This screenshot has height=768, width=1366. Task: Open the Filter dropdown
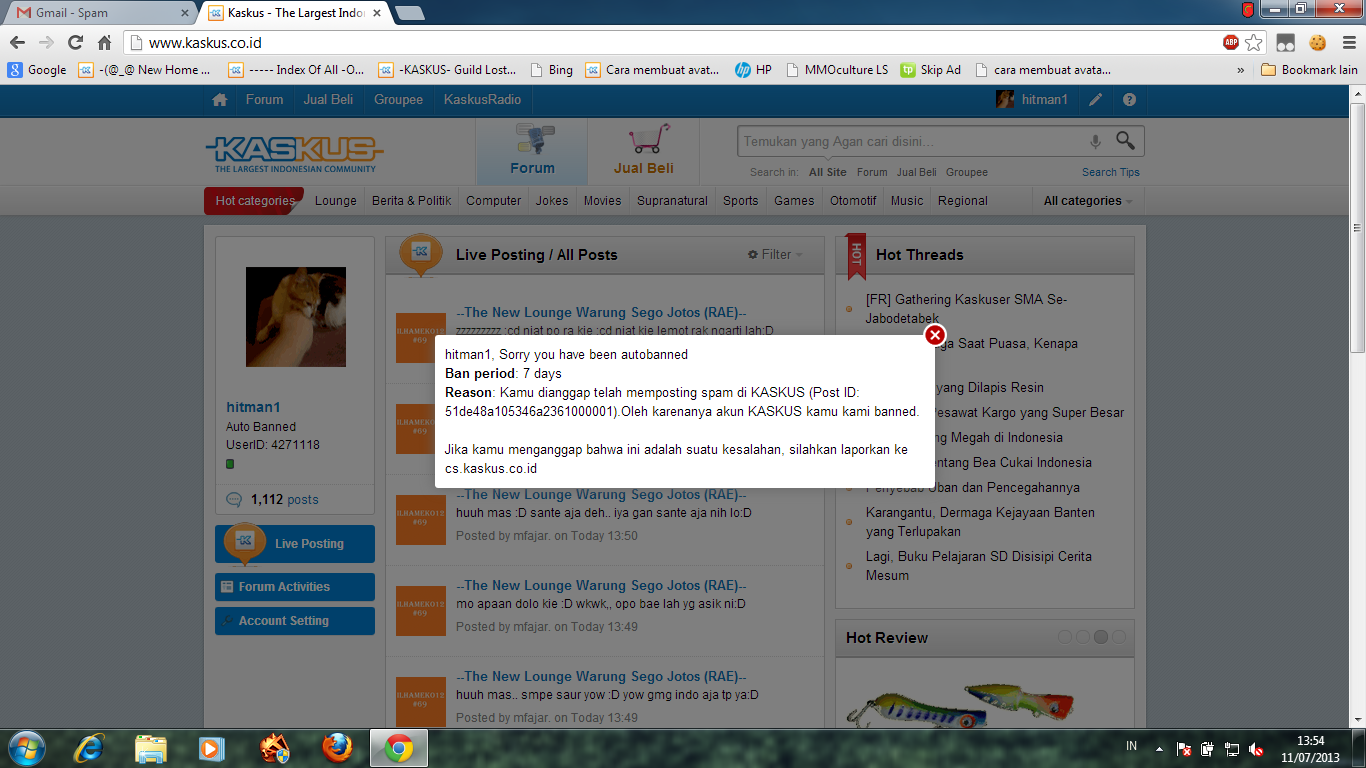pos(775,255)
